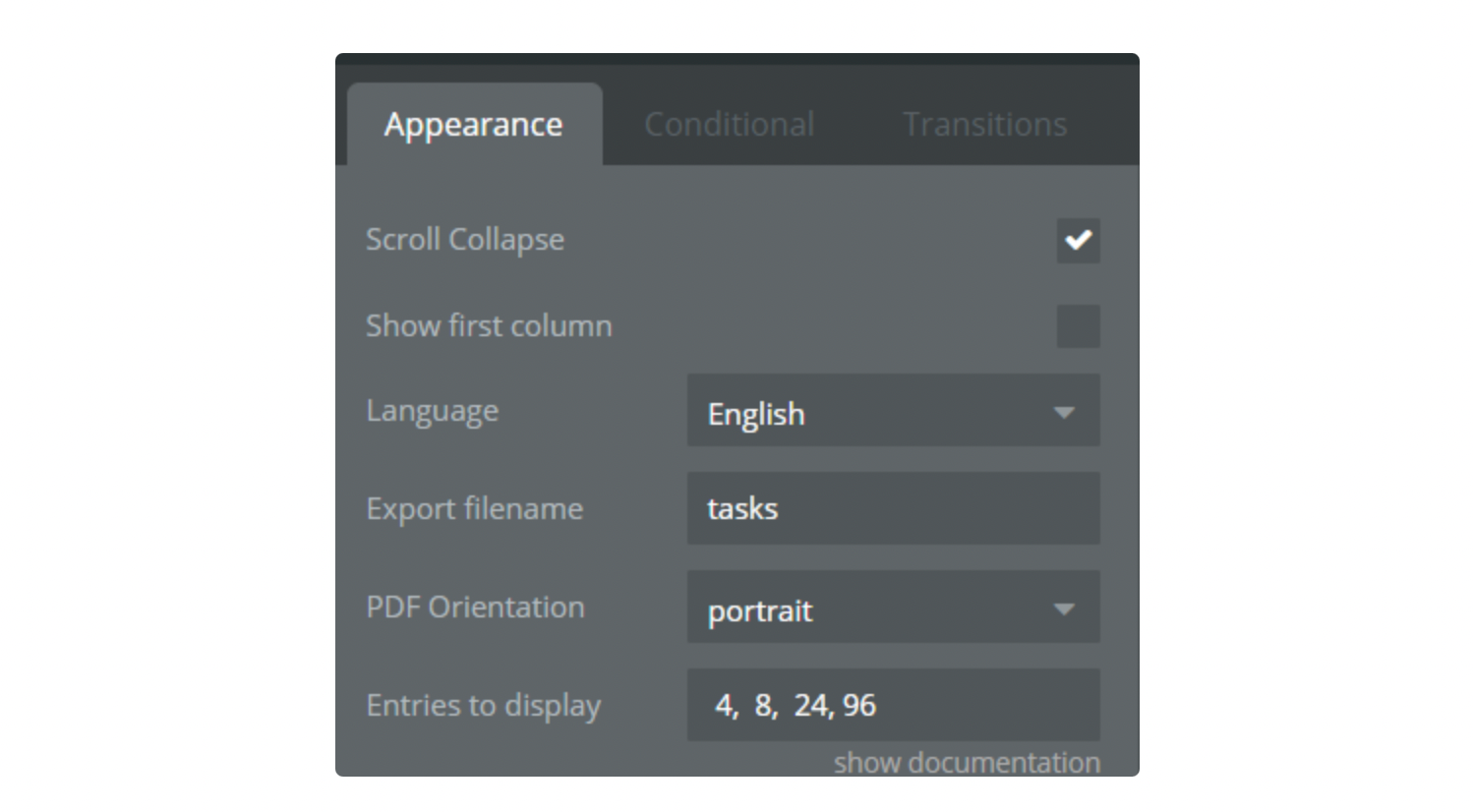Click the white checkmark icon for Scroll Collapse

click(x=1078, y=240)
